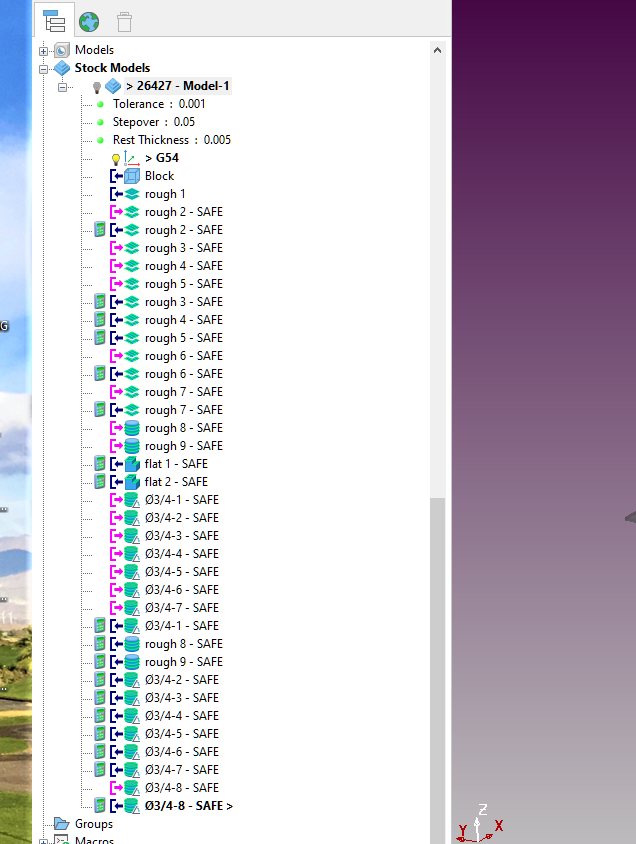Collapse the Stock Models node
The width and height of the screenshot is (636, 844).
[x=44, y=69]
